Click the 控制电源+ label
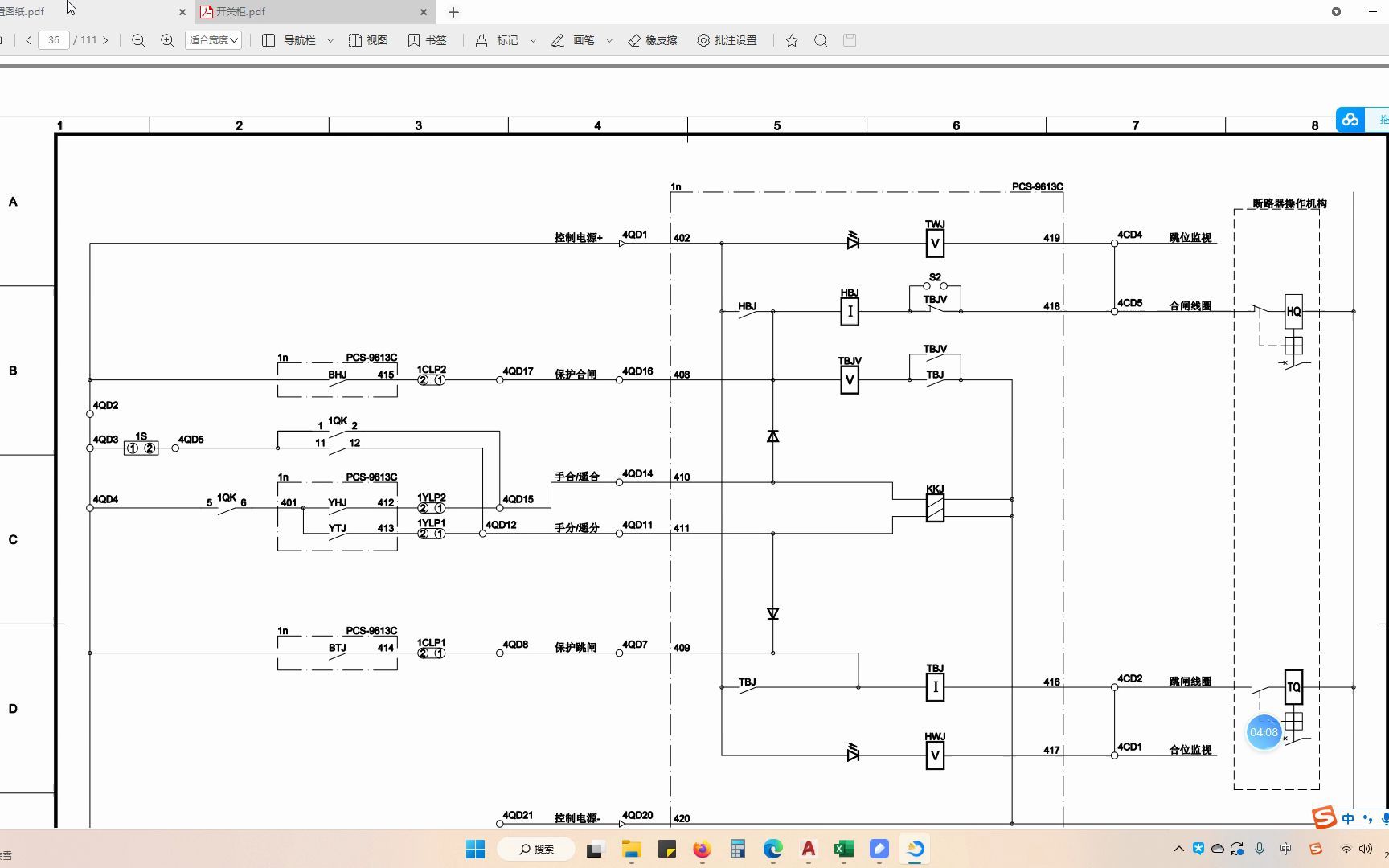 point(578,238)
